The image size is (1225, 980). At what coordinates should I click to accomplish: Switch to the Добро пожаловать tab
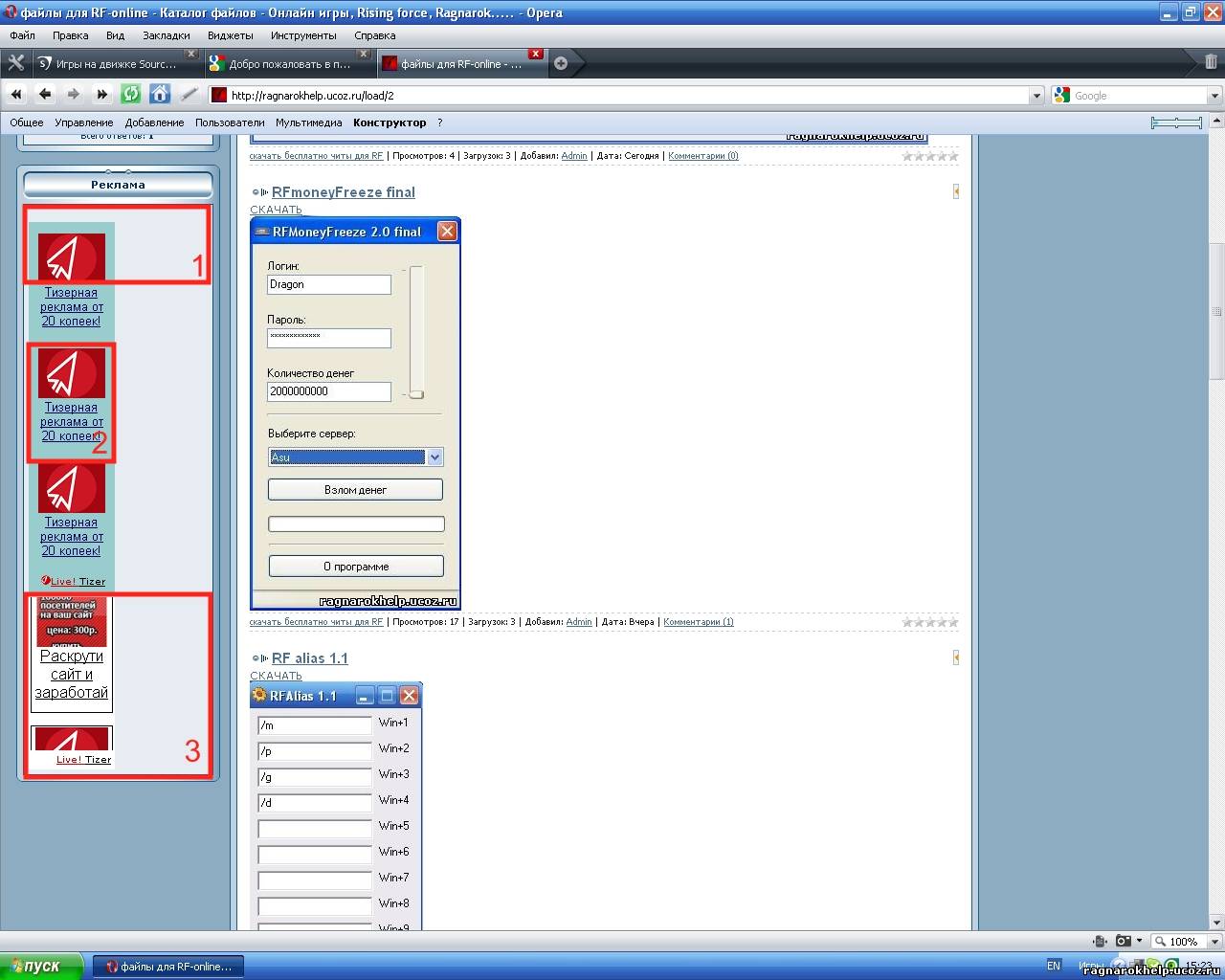click(x=289, y=64)
